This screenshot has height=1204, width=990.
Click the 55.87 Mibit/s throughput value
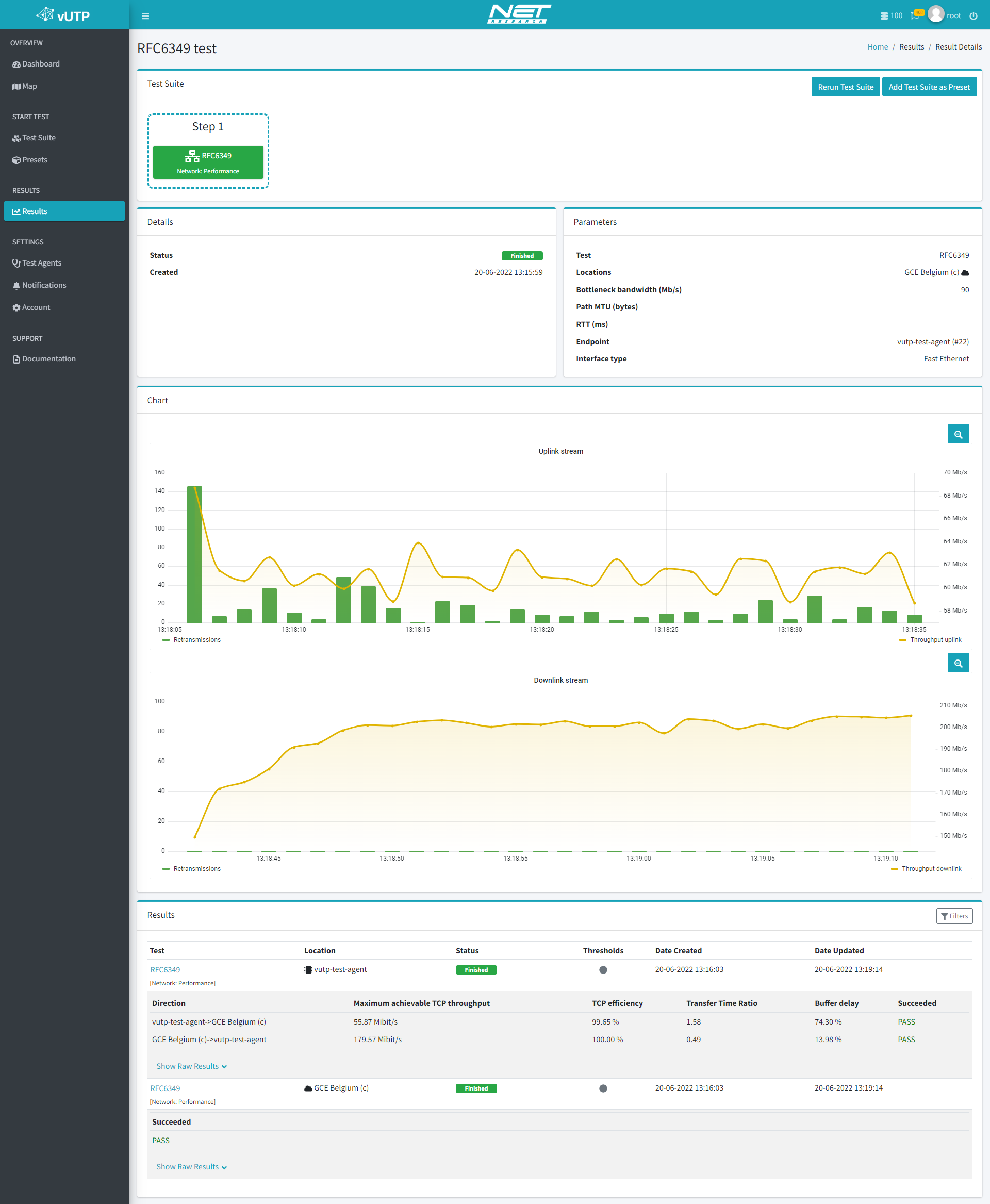[375, 1022]
